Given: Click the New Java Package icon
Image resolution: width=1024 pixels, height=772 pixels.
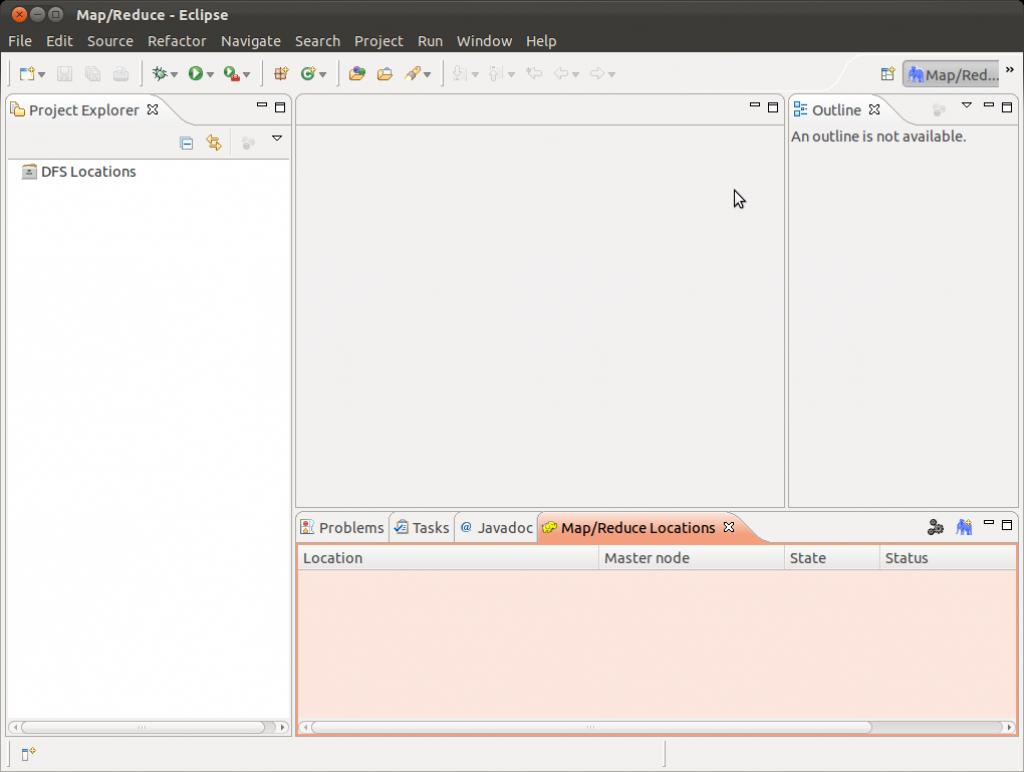Looking at the screenshot, I should coord(281,74).
